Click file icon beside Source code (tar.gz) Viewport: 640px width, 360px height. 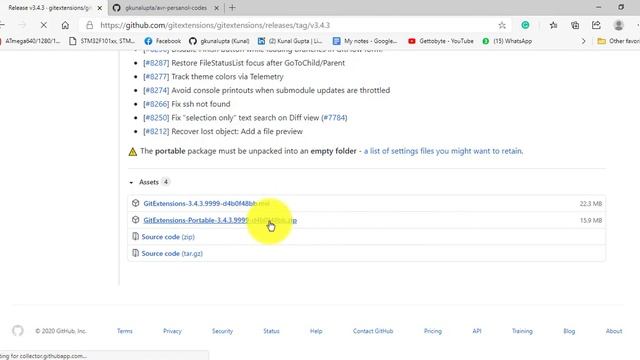[x=135, y=253]
